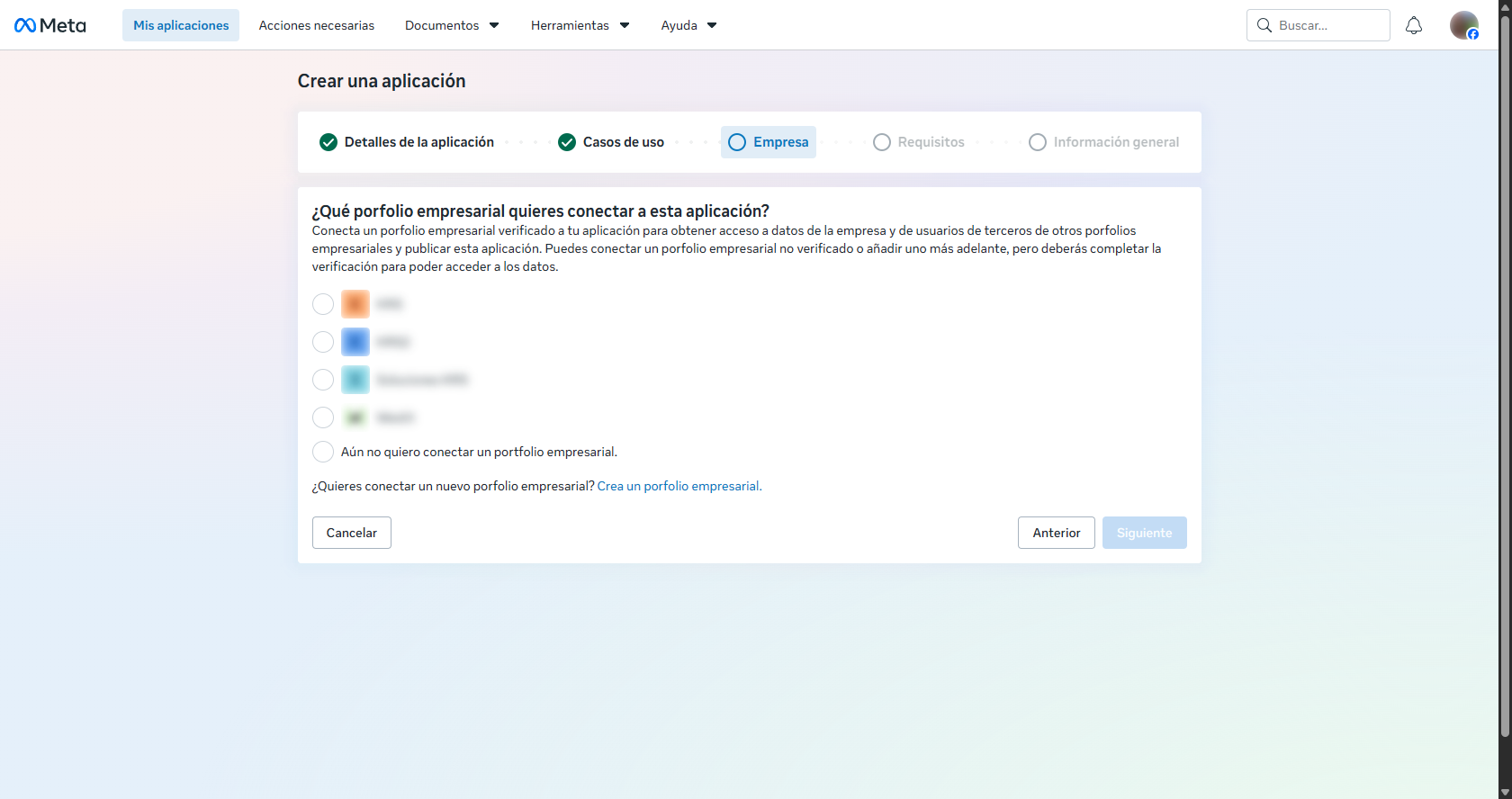This screenshot has height=799, width=1512.
Task: Select the first portfolio radio button
Action: coord(323,304)
